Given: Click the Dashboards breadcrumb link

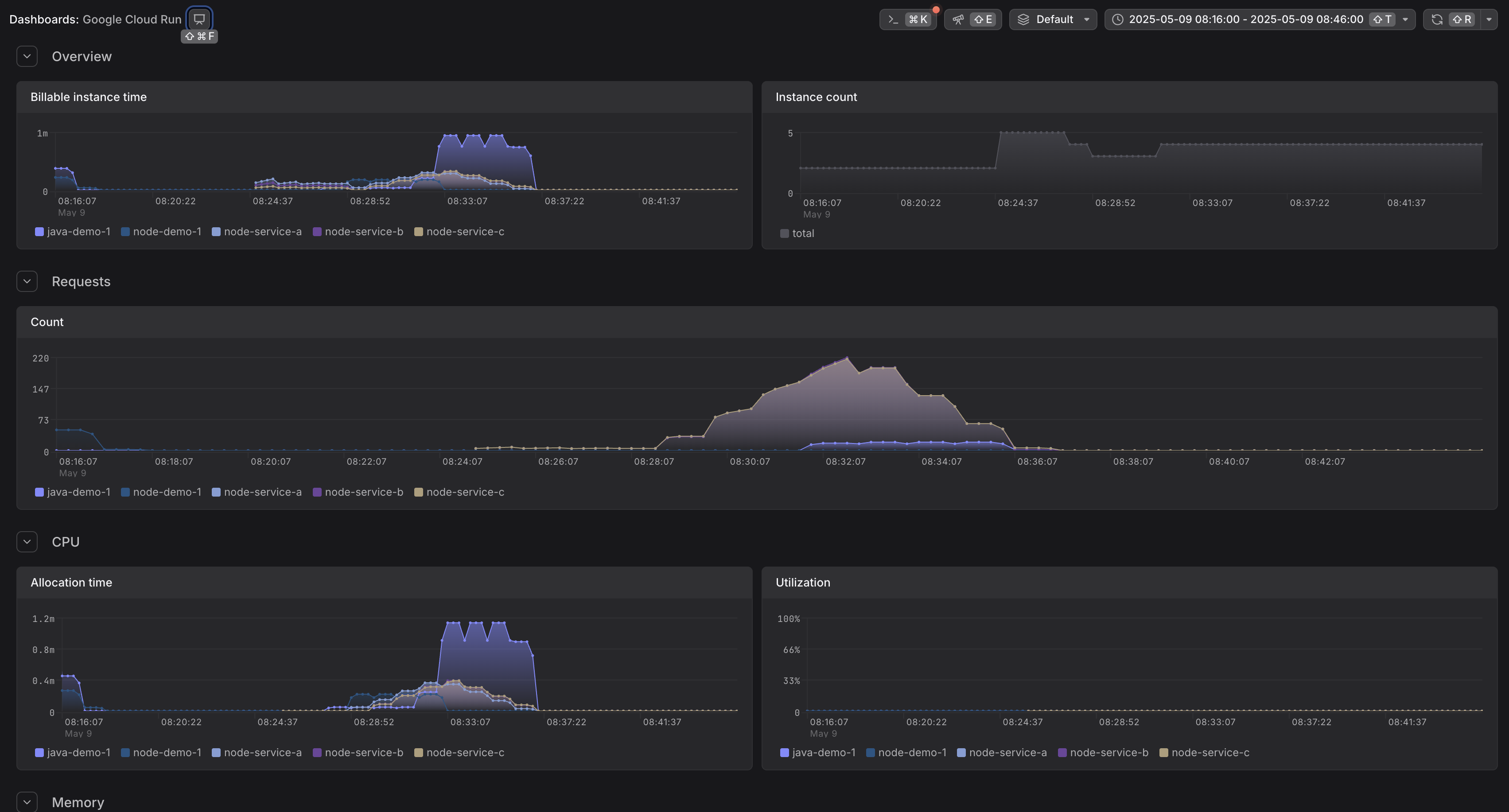Looking at the screenshot, I should click(x=43, y=19).
